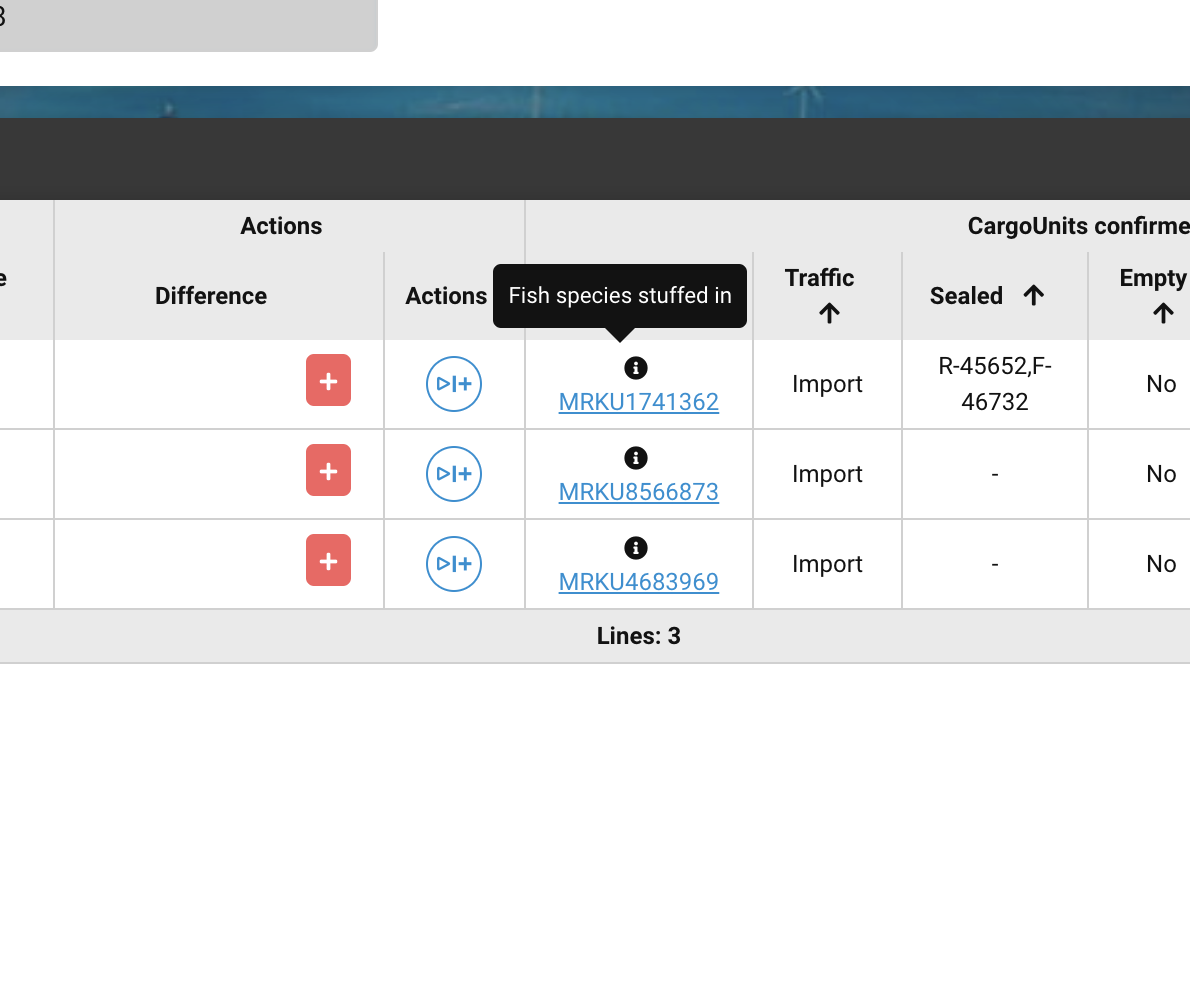Select the R-45652,F-46732 sealed cell
The width and height of the screenshot is (1190, 986).
pyautogui.click(x=994, y=384)
